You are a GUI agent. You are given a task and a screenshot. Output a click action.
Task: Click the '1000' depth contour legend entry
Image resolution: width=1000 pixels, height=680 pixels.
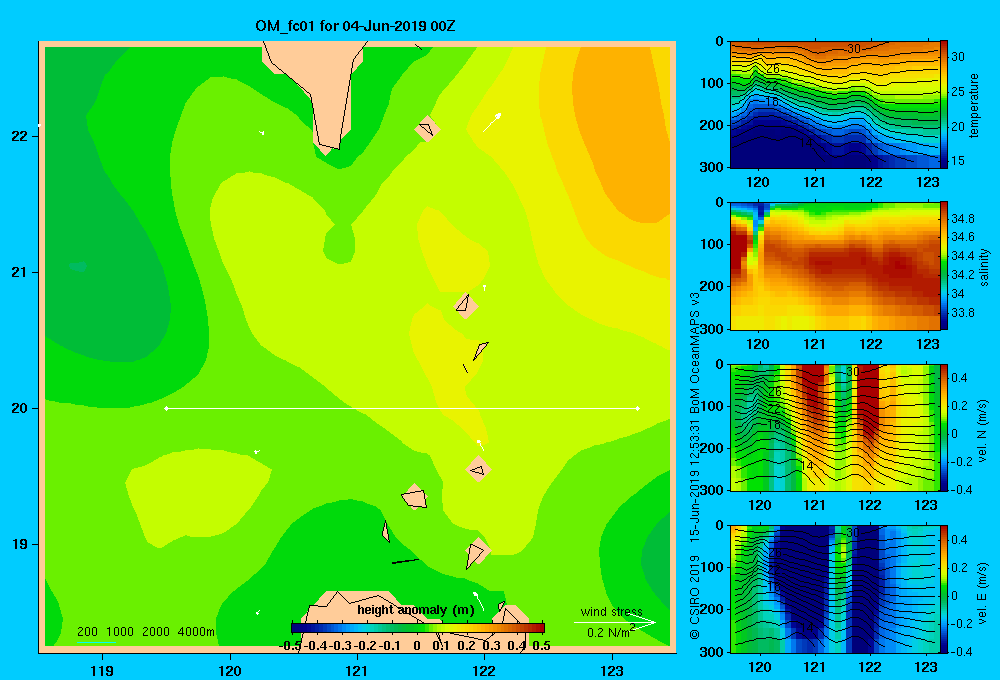point(120,632)
